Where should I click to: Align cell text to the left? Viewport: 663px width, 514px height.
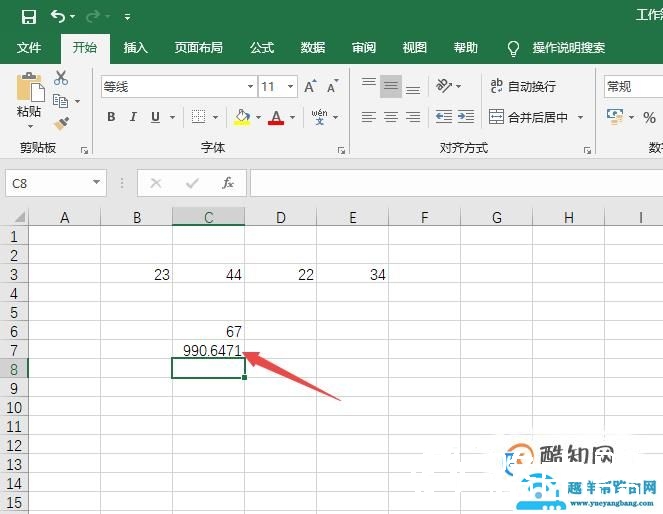(369, 117)
